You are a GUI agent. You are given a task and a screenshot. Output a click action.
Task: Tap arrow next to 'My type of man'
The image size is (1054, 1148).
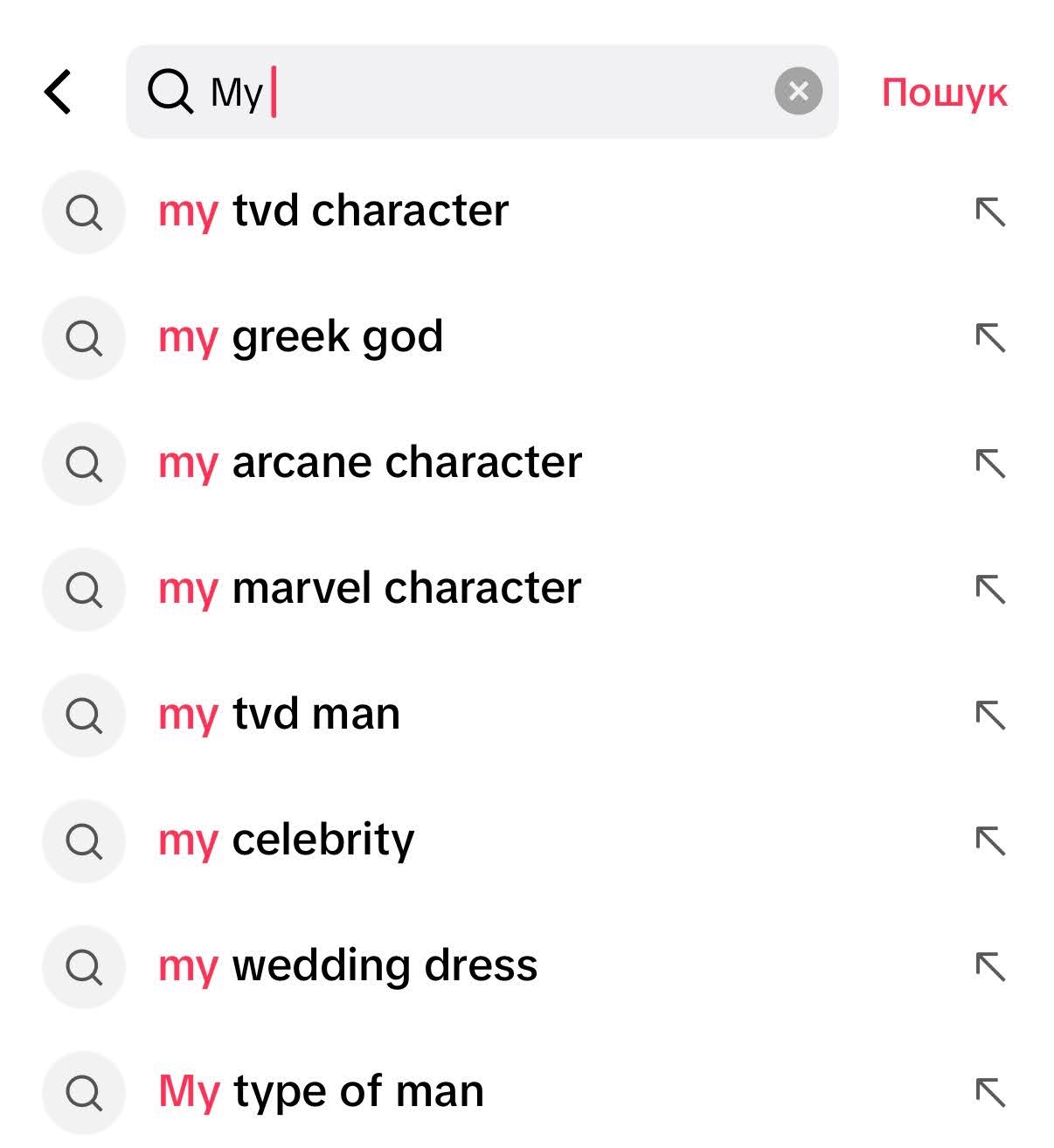(x=990, y=1093)
